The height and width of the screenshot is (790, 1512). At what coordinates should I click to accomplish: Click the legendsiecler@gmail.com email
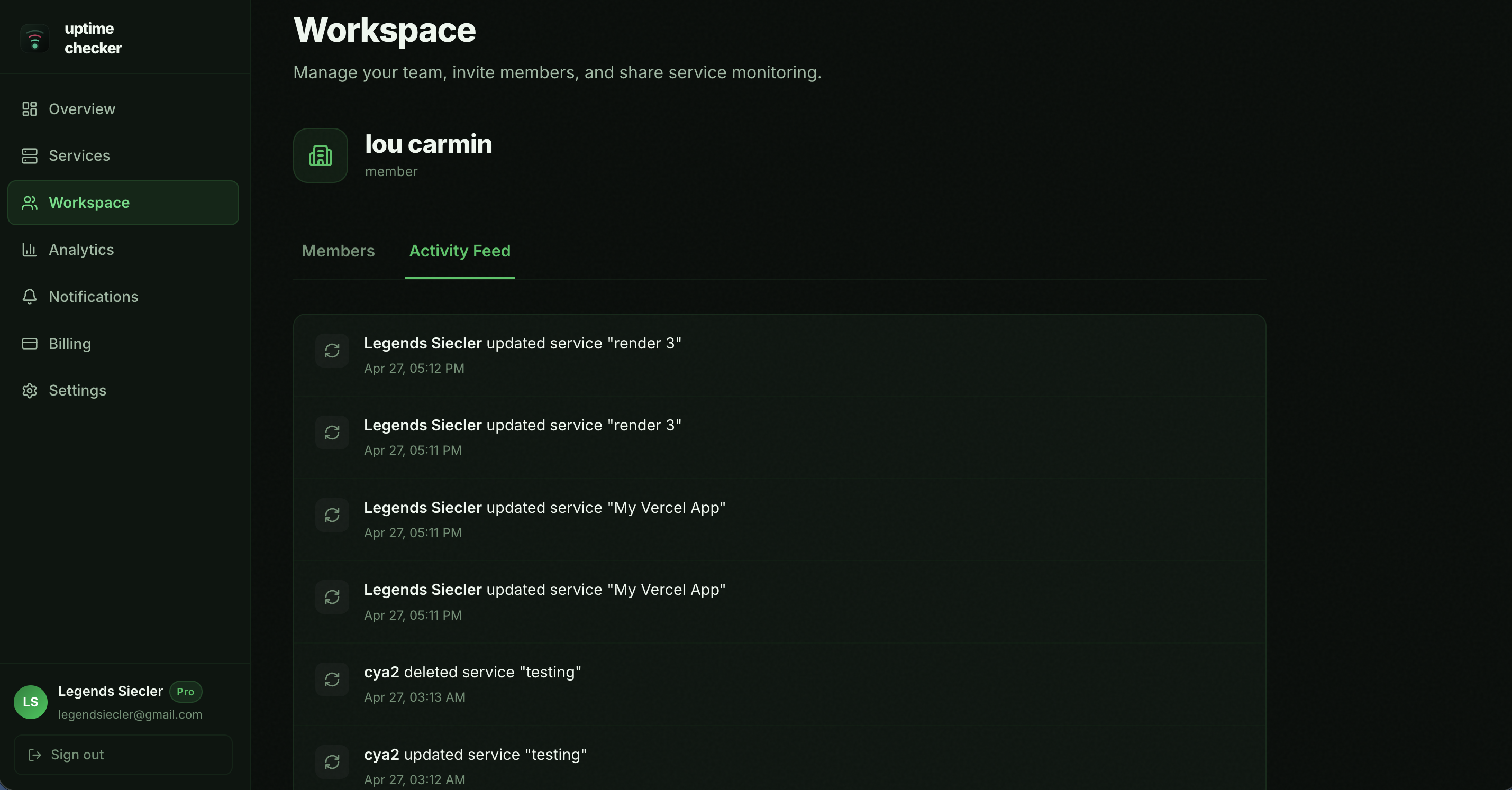(x=130, y=714)
